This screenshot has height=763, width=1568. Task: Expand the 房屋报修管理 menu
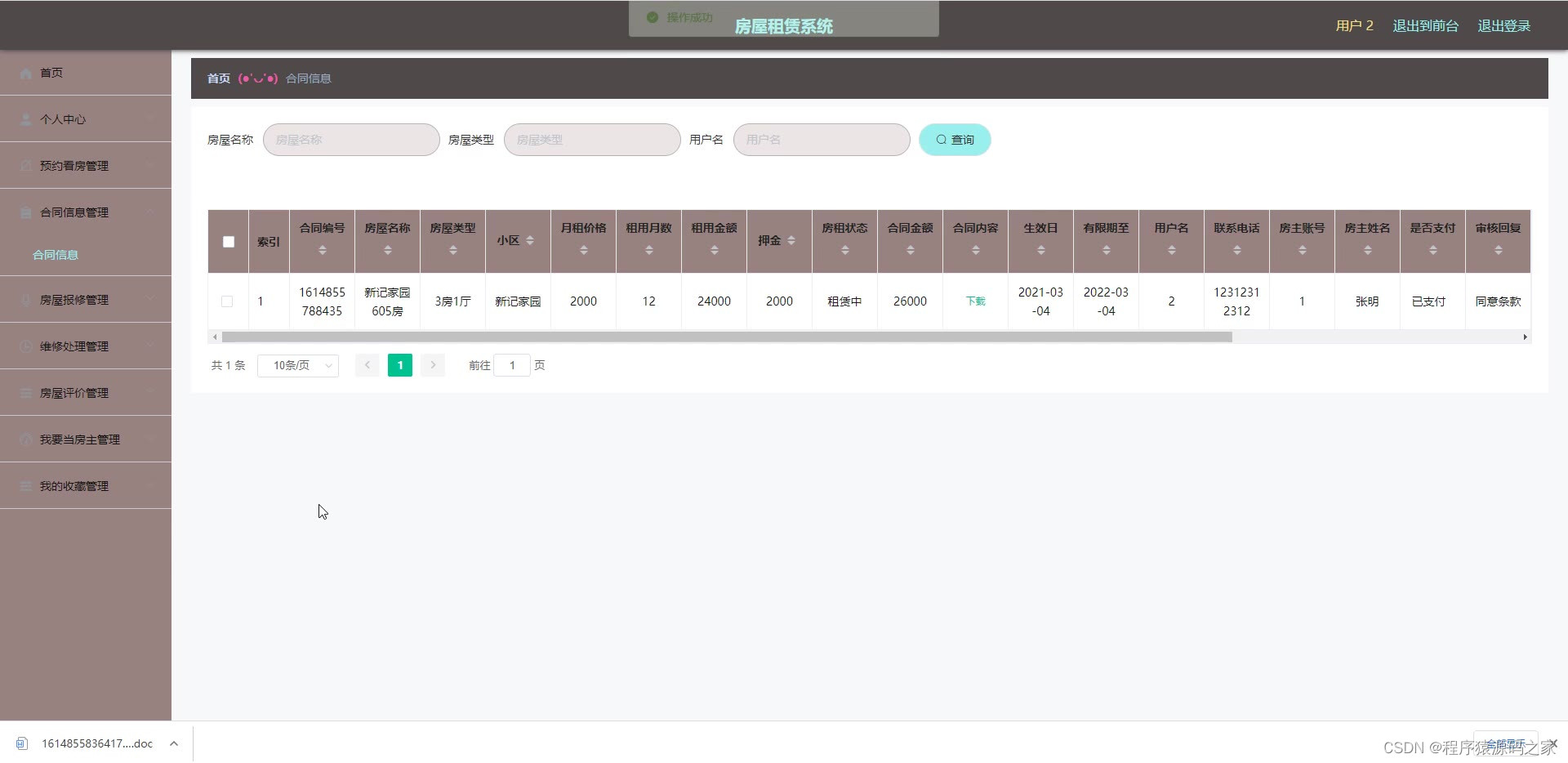click(150, 299)
